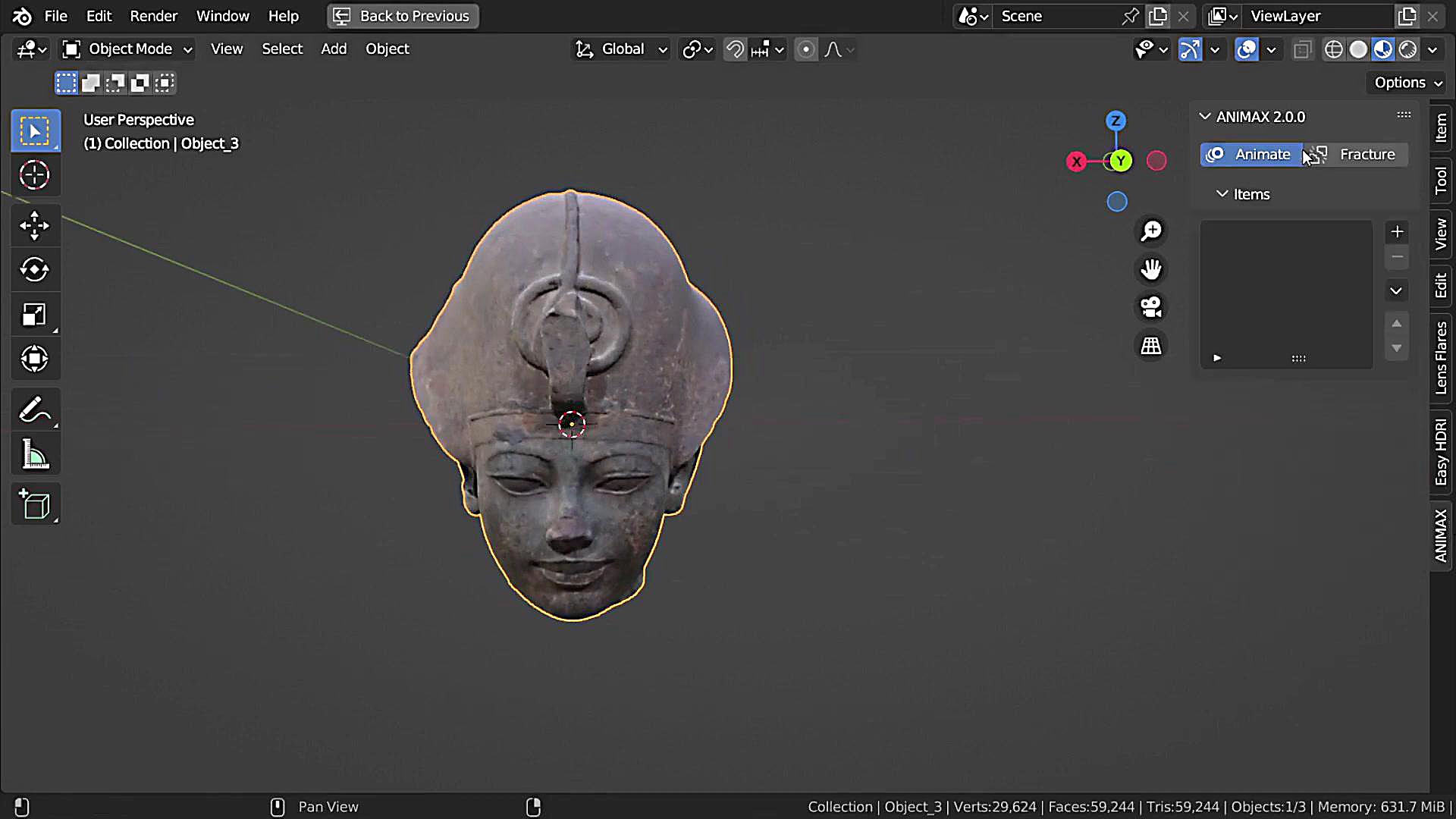1456x819 pixels.
Task: Set selection mode to intersect
Action: pos(165,83)
